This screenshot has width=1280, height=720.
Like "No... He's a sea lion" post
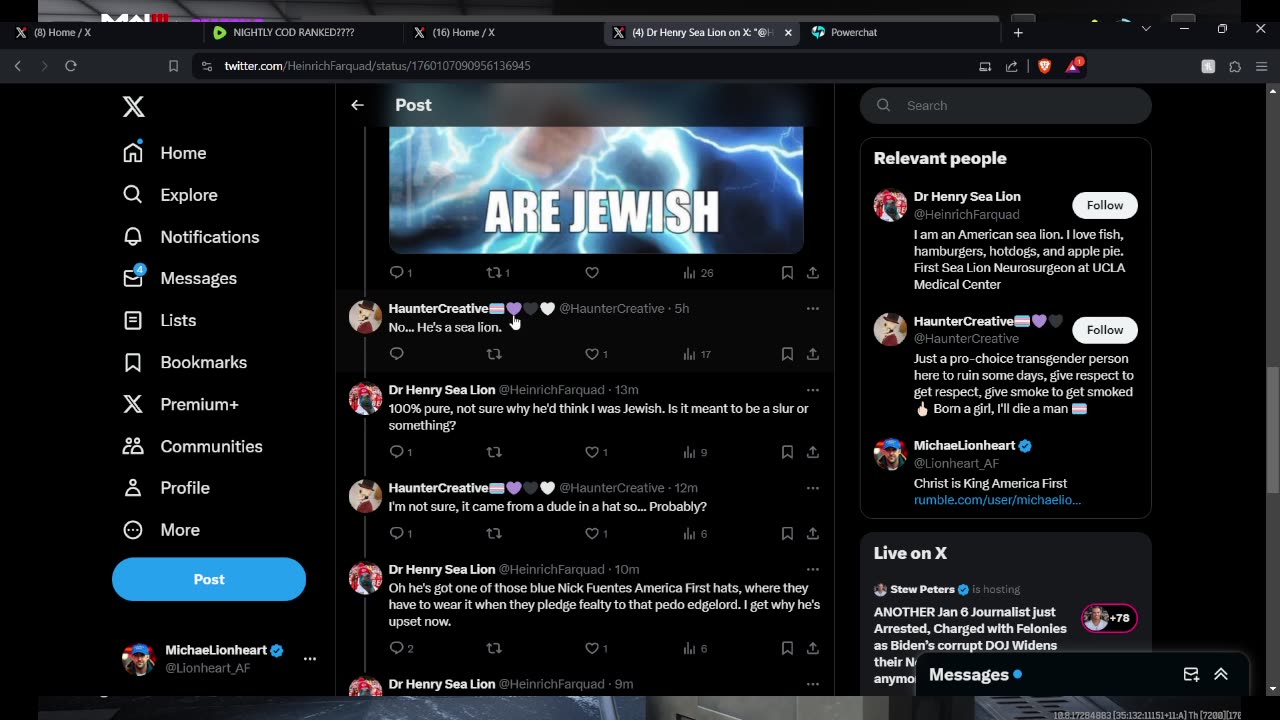(596, 354)
